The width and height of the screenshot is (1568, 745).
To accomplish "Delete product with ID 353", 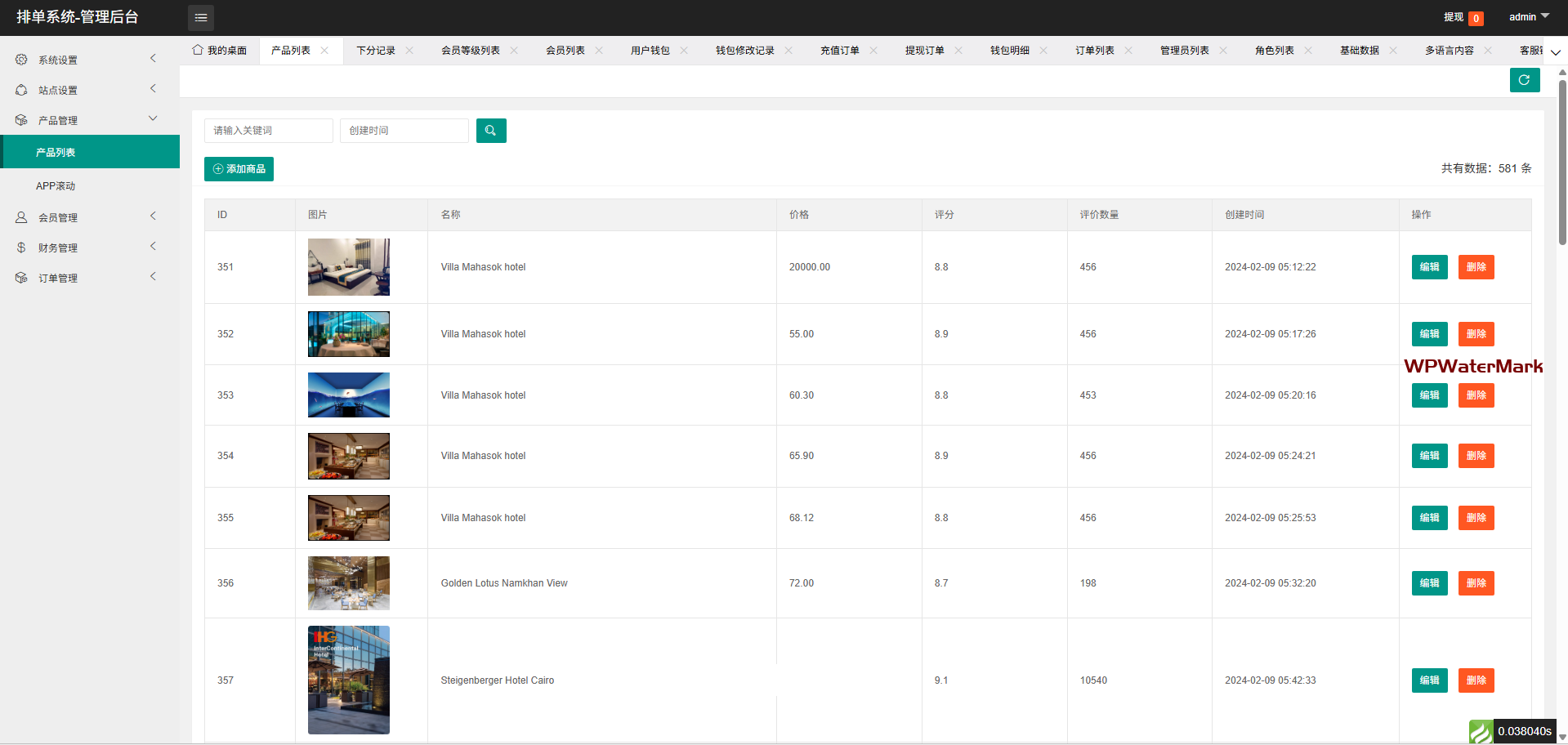I will 1476,395.
